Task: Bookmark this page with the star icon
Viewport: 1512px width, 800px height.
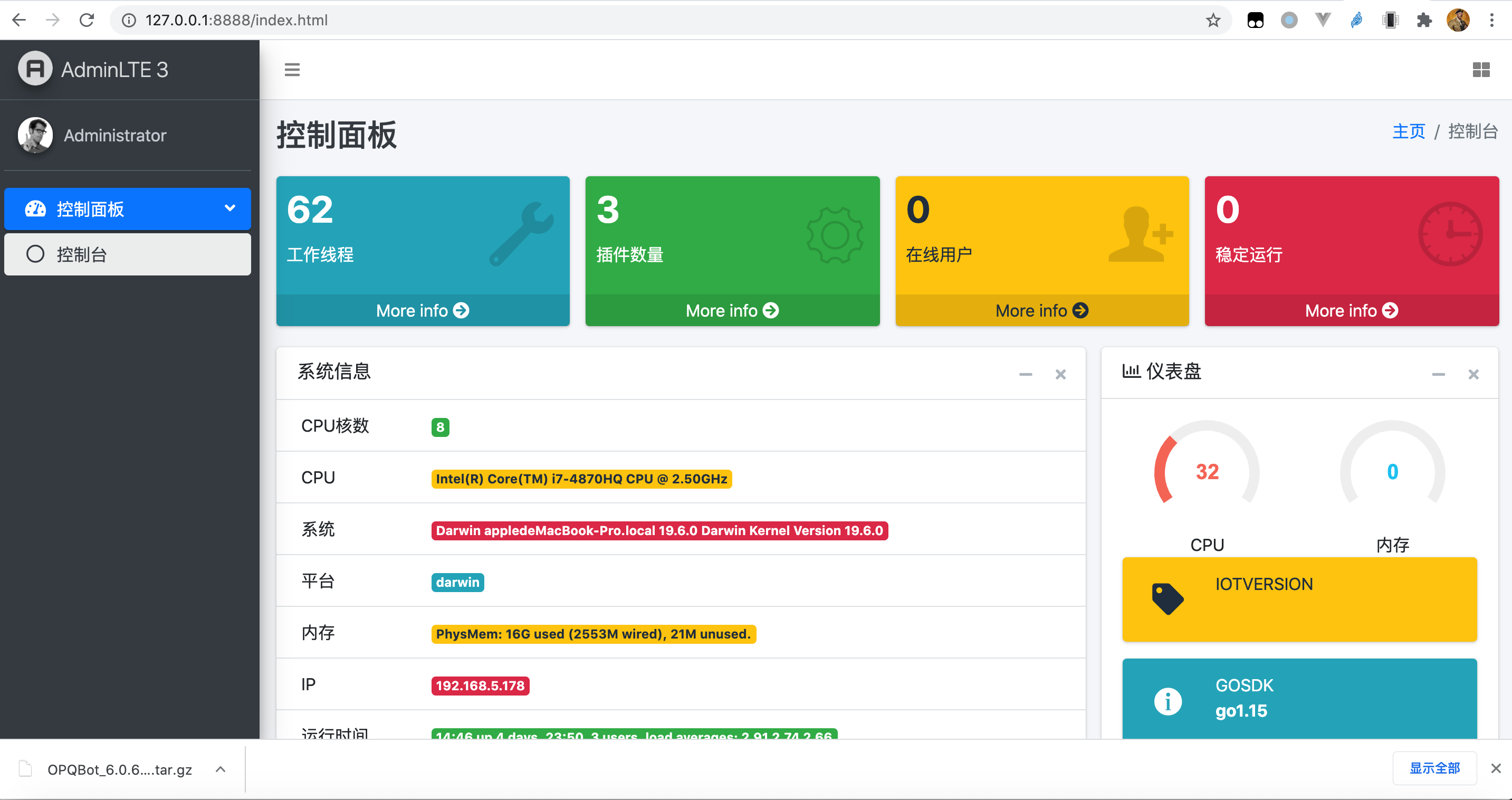Action: click(x=1213, y=20)
